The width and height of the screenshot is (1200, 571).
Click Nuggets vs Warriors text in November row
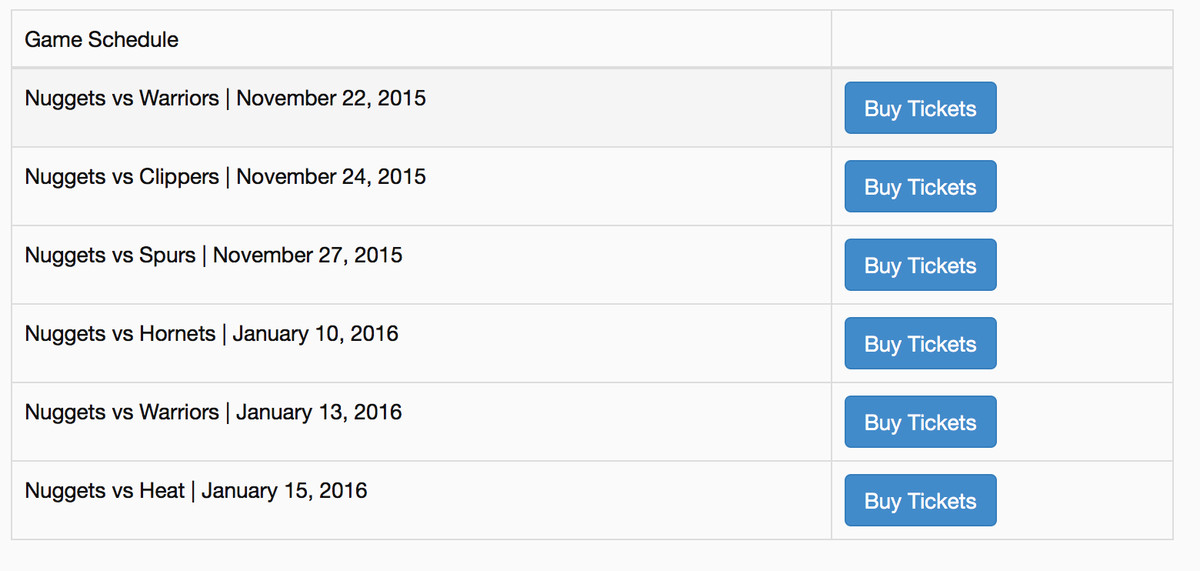pos(122,98)
